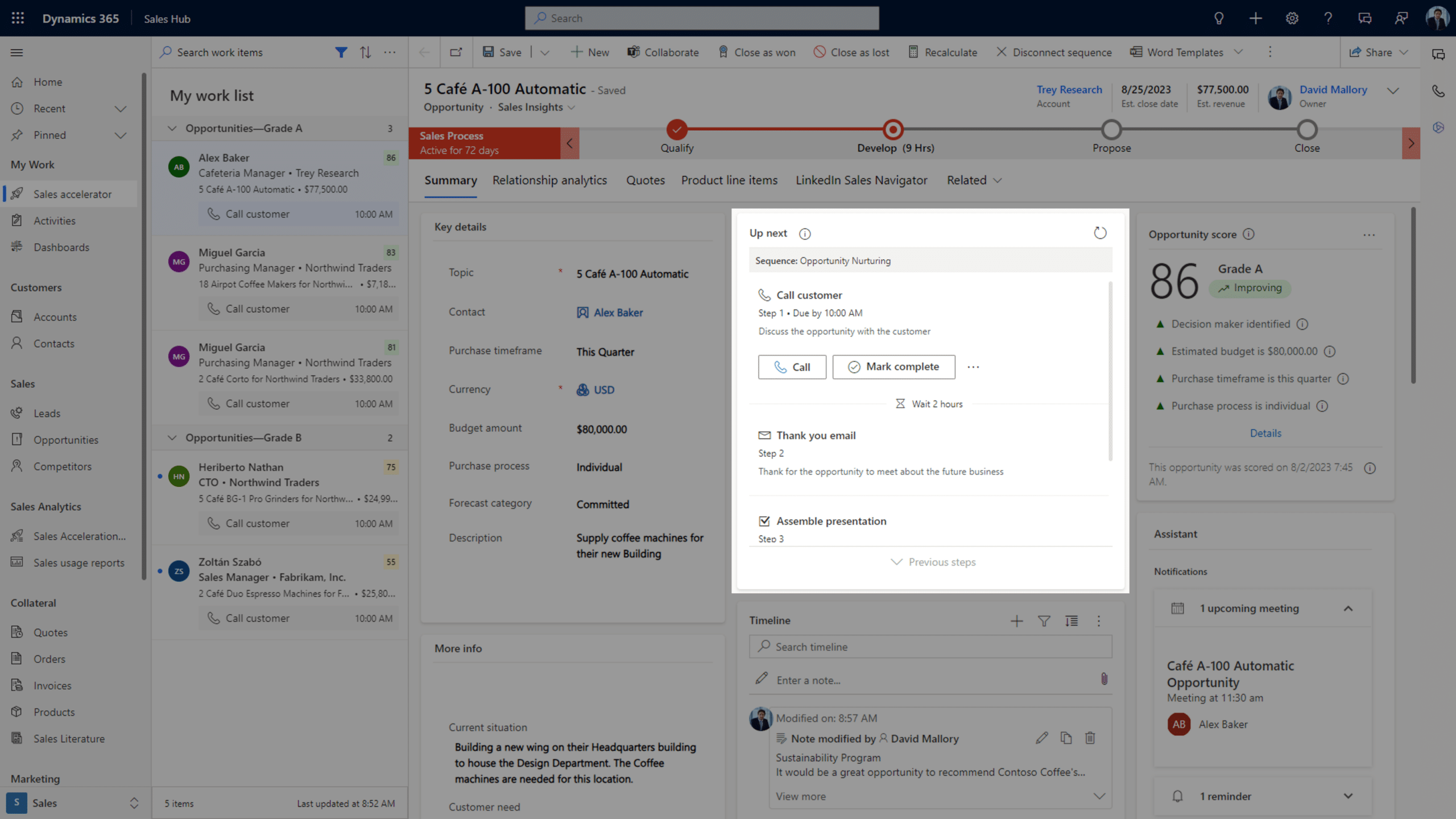This screenshot has width=1456, height=819.
Task: Select the Propose stage marker
Action: (1111, 130)
